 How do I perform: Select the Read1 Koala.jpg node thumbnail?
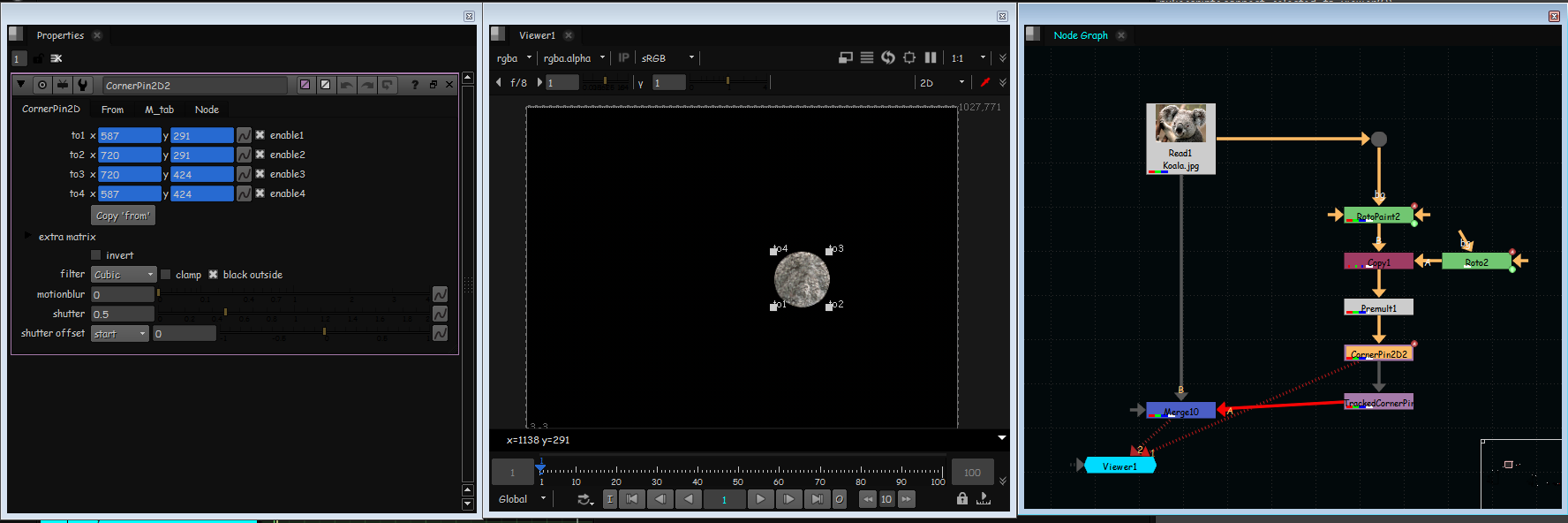pos(1180,125)
